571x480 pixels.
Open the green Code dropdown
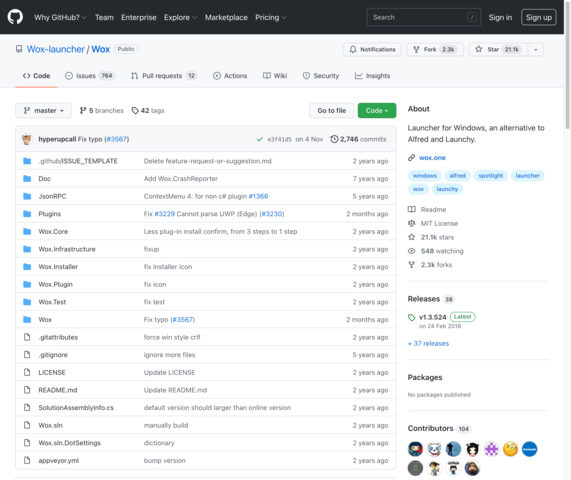point(377,110)
